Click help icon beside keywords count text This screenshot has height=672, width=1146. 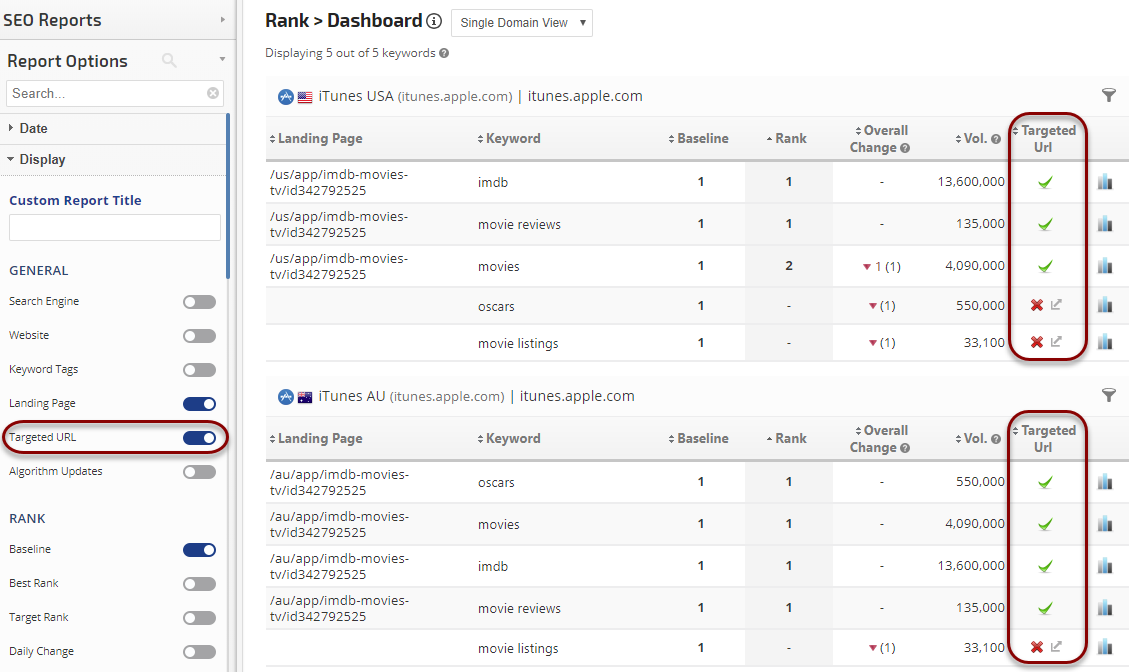pyautogui.click(x=443, y=53)
